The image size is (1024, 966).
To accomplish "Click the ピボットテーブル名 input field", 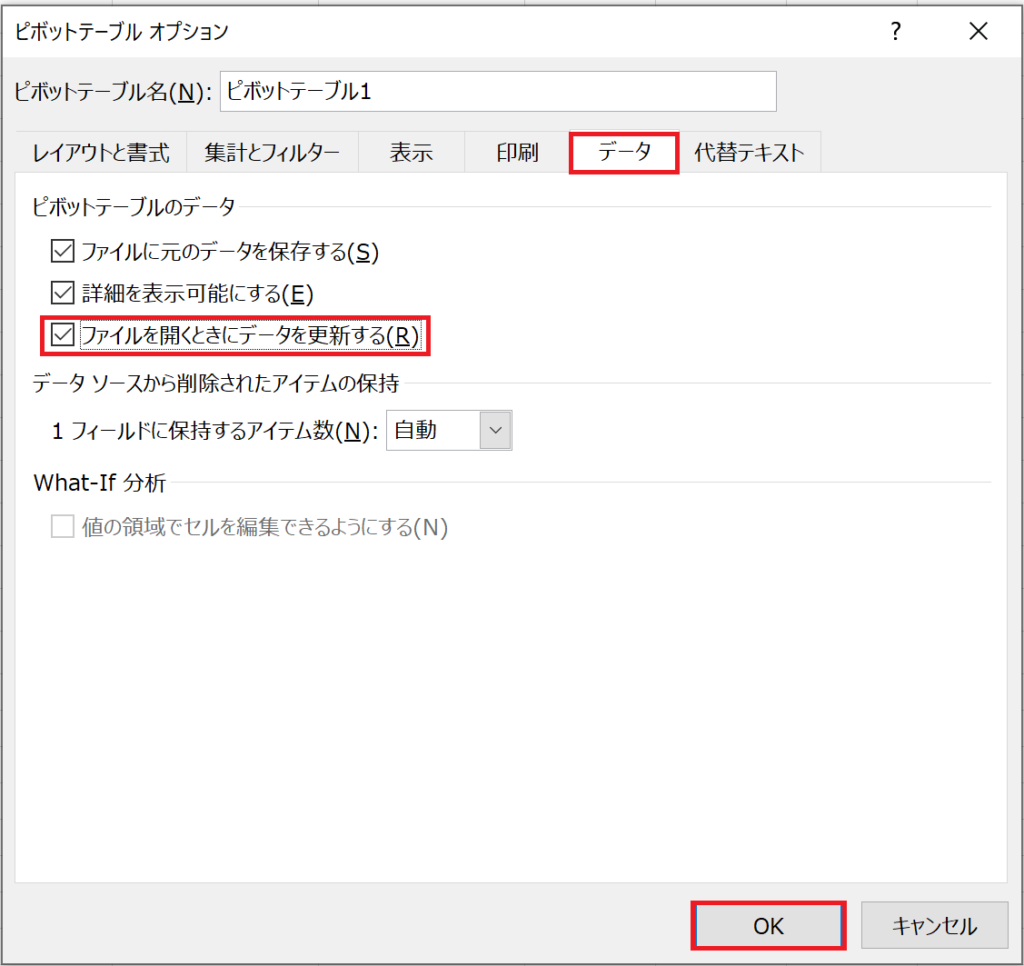I will [498, 91].
